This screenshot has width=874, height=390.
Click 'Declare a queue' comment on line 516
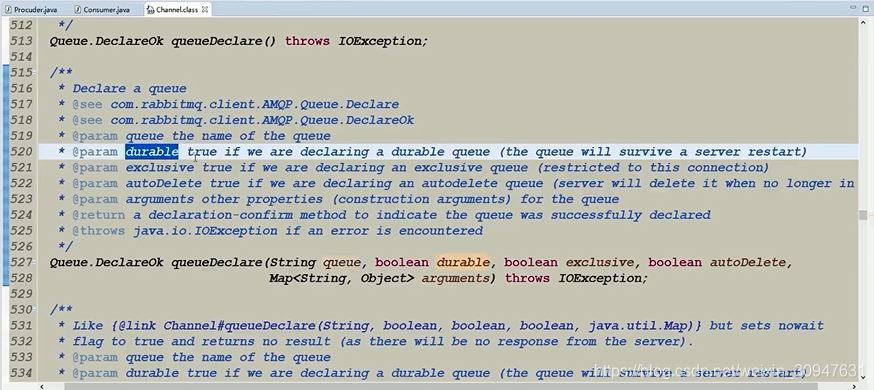click(x=129, y=89)
